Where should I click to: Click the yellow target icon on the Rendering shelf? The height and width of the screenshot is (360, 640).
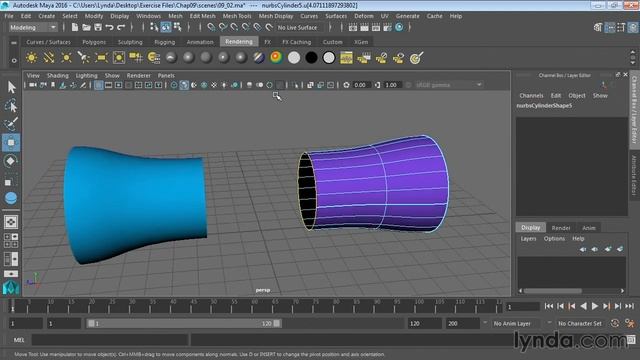[x=416, y=58]
